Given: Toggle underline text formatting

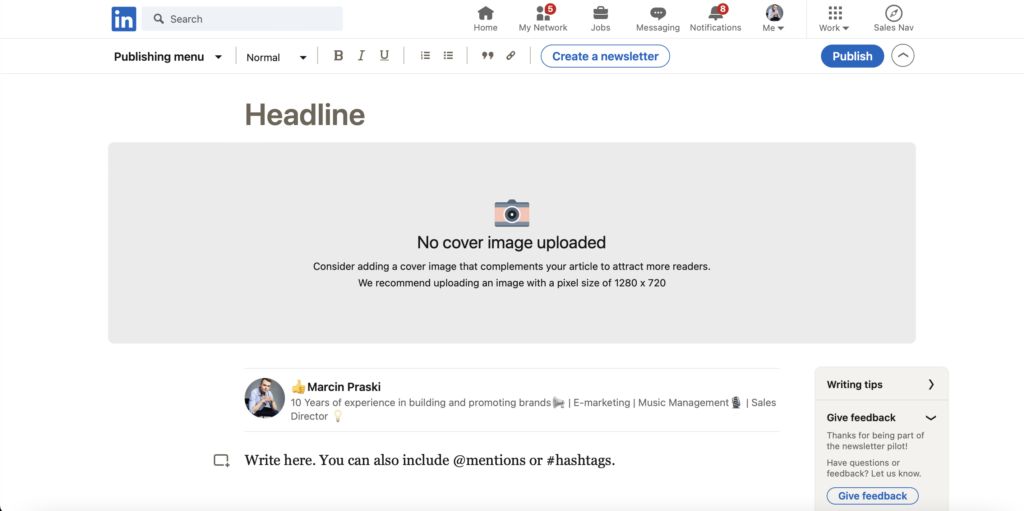Looking at the screenshot, I should point(384,56).
